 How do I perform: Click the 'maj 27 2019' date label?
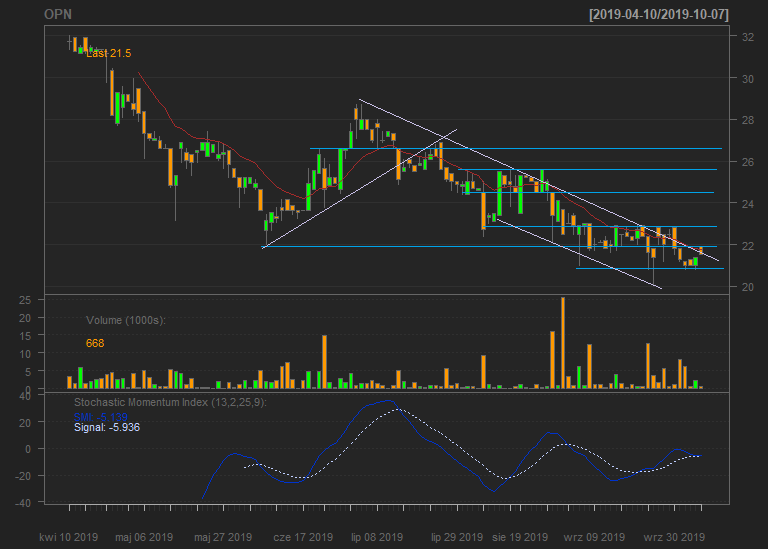point(223,537)
